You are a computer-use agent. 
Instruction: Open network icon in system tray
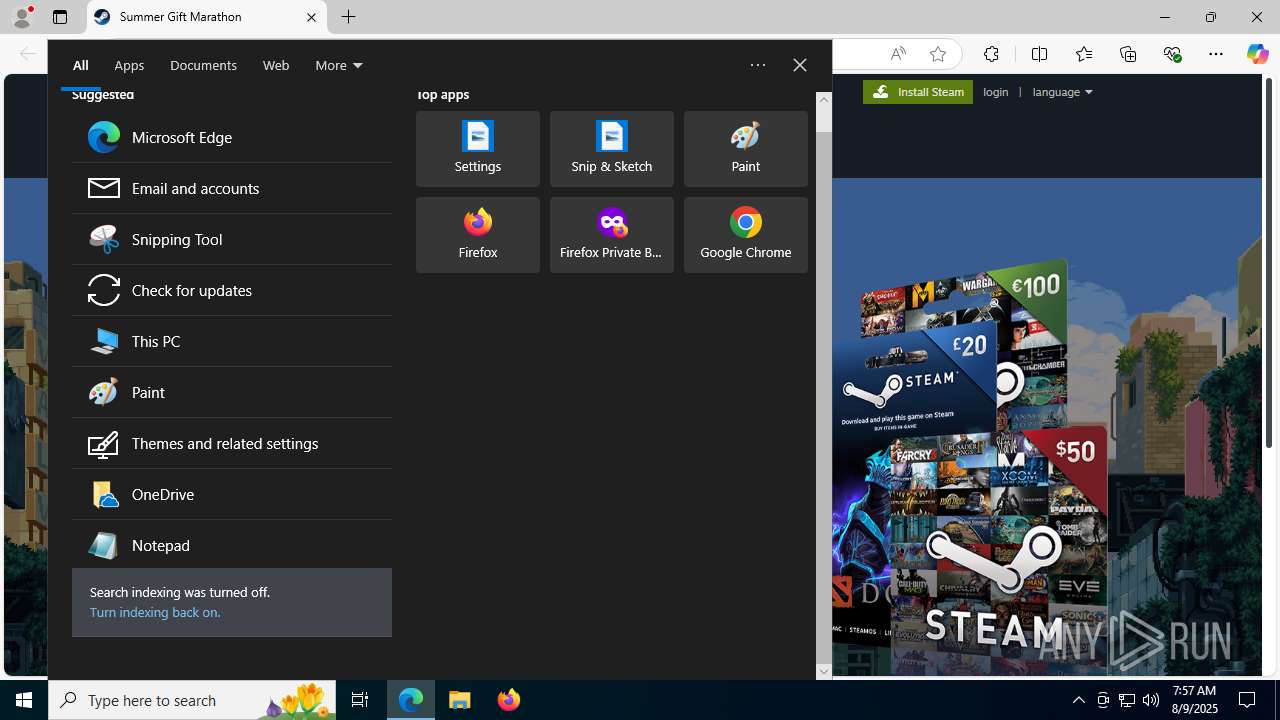tap(1127, 700)
